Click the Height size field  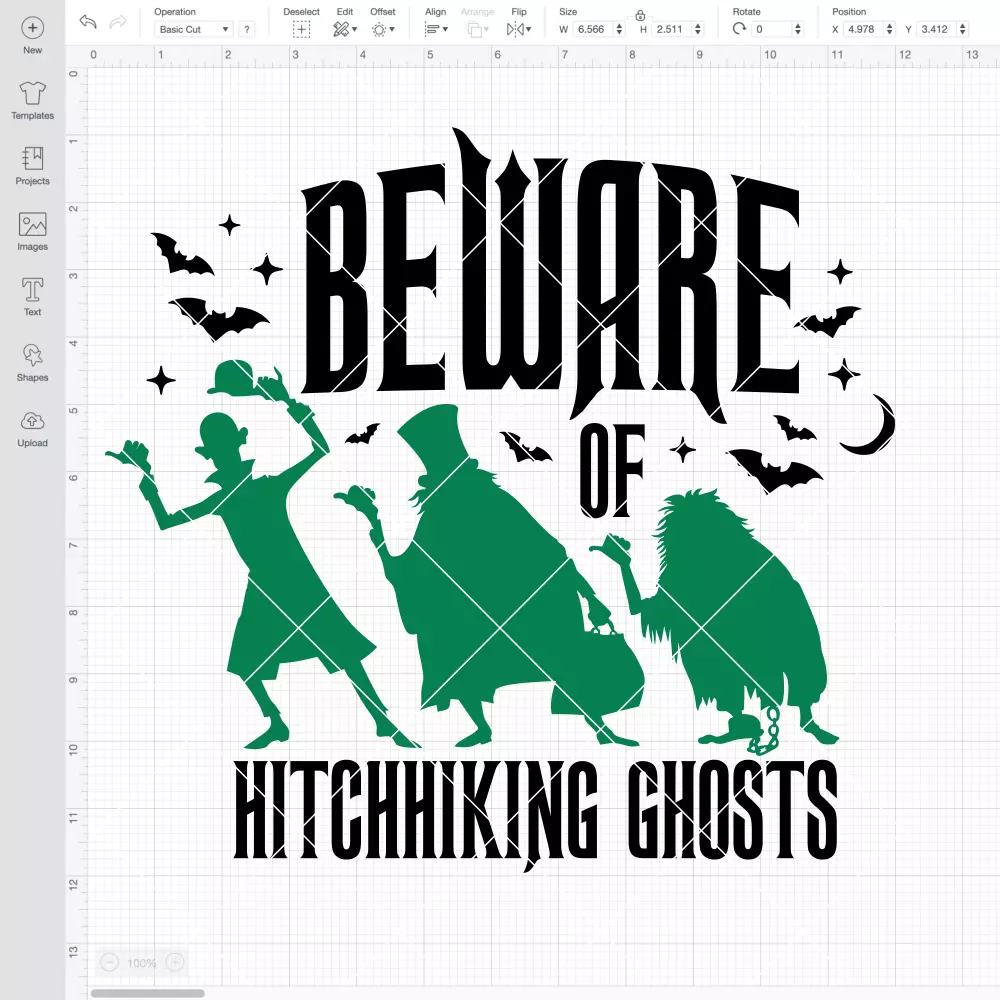point(672,29)
